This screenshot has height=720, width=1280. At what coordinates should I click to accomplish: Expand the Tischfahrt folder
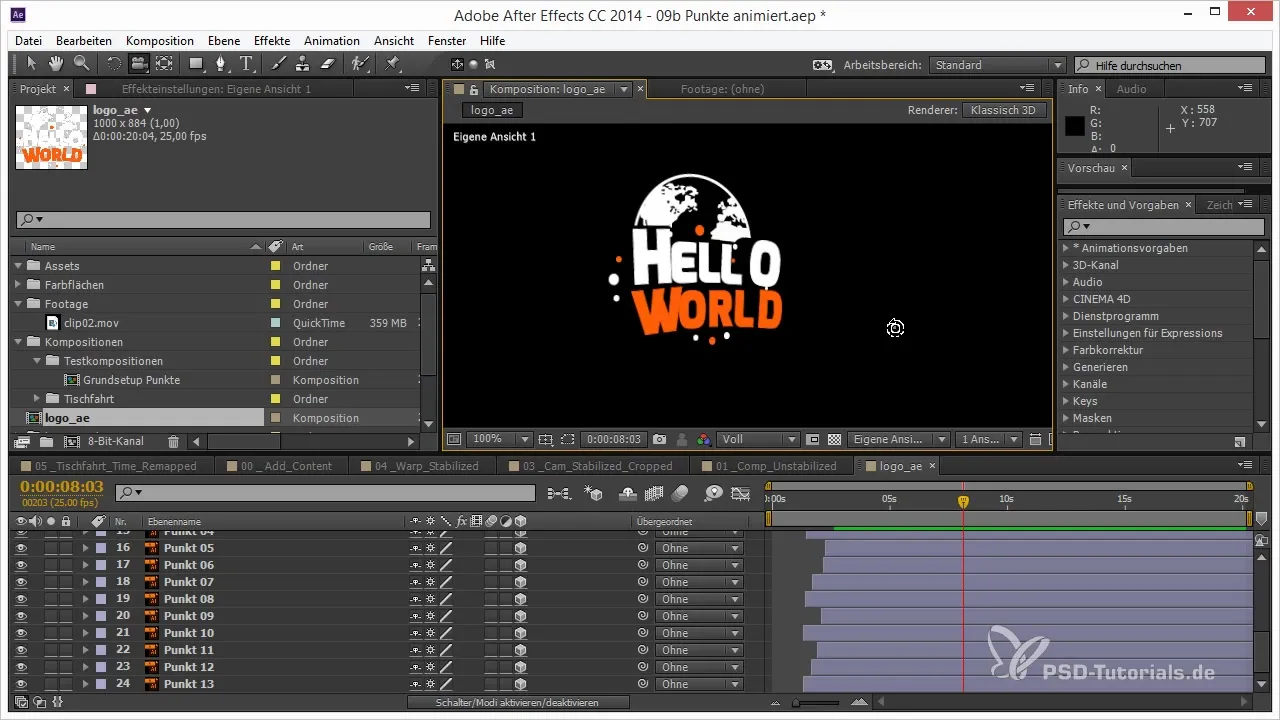(x=37, y=399)
